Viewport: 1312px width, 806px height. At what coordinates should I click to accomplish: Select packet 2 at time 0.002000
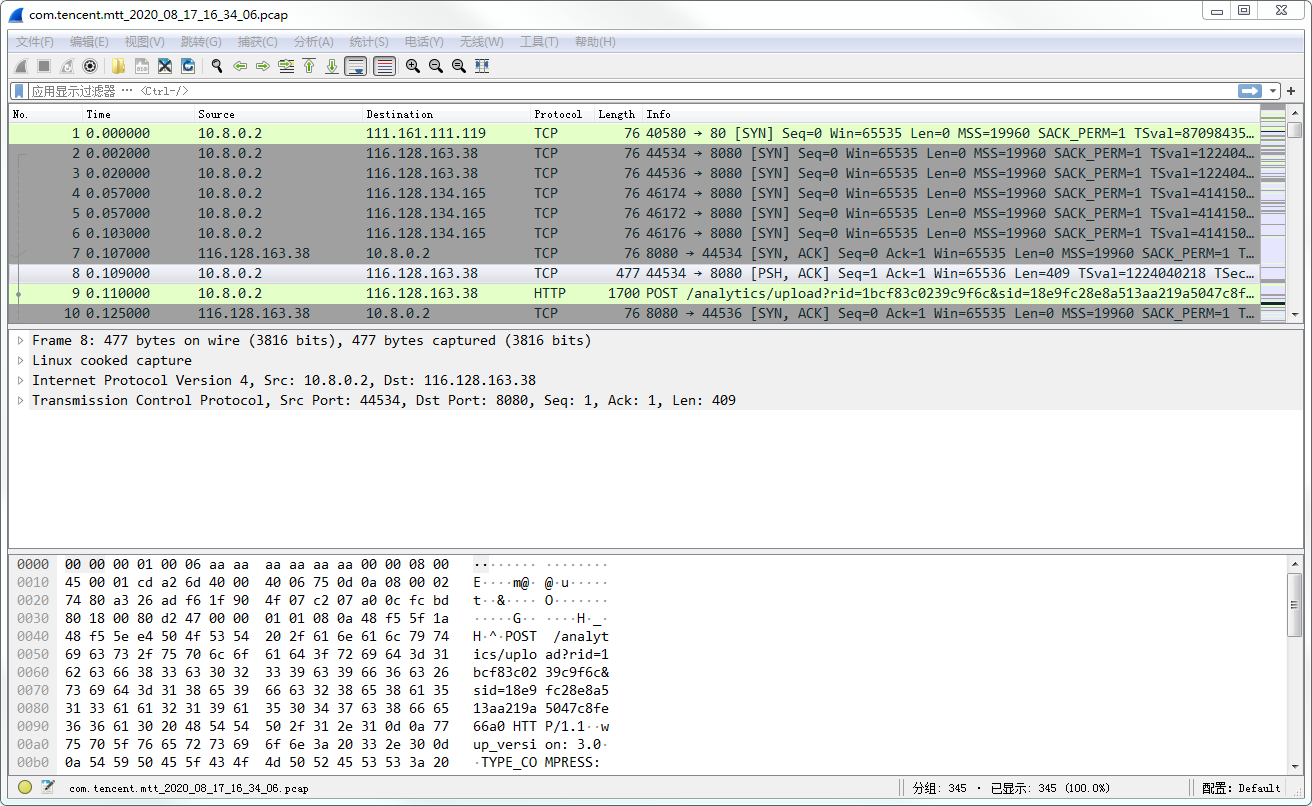(x=634, y=153)
